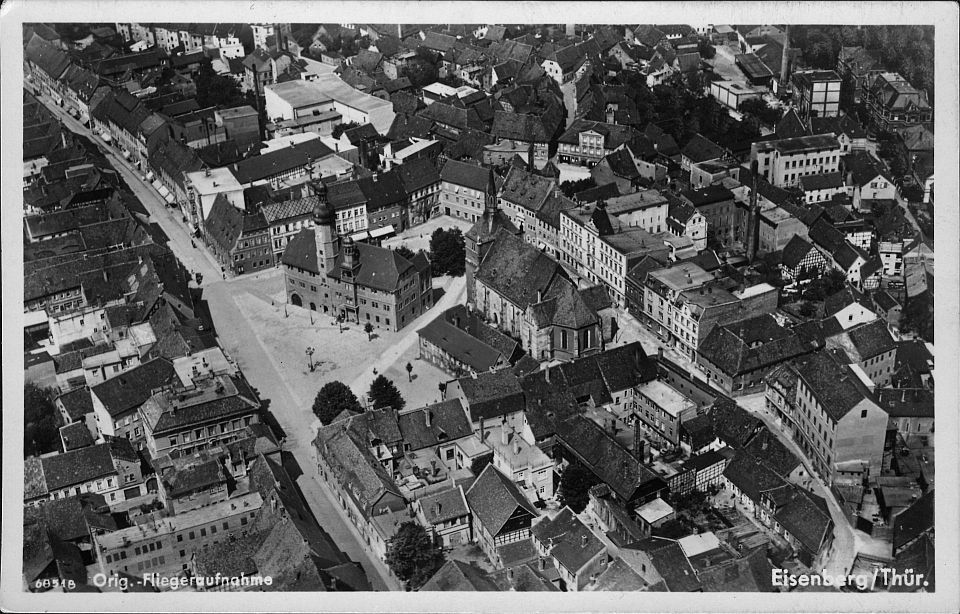Select the large round tree below the square
Viewport: 960px width, 614px height.
pyautogui.click(x=335, y=402)
